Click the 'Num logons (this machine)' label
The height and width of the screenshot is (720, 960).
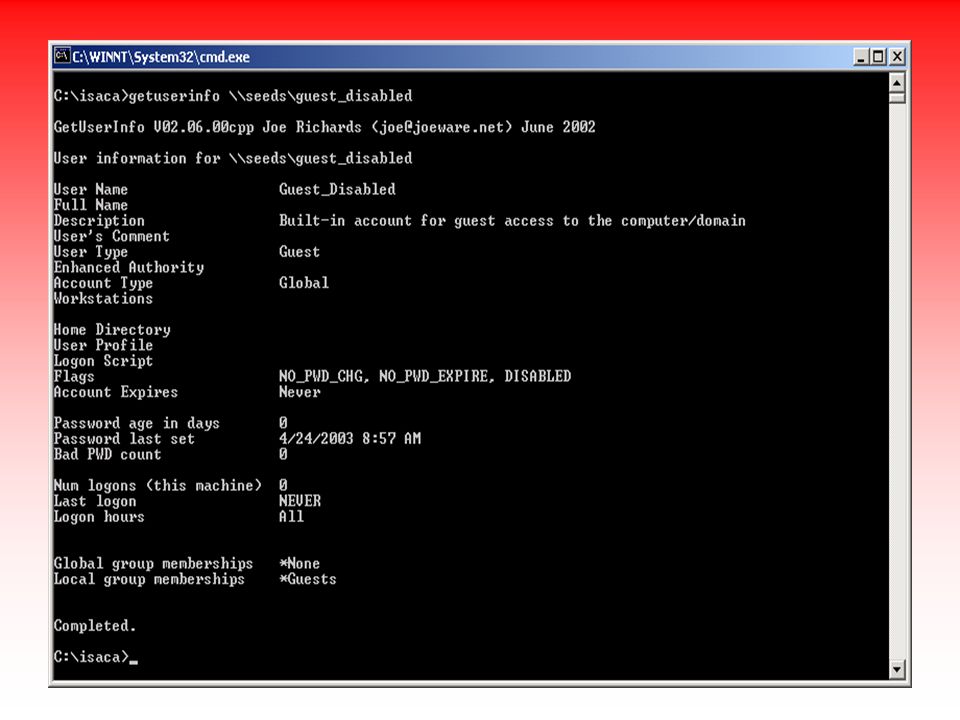click(x=158, y=486)
